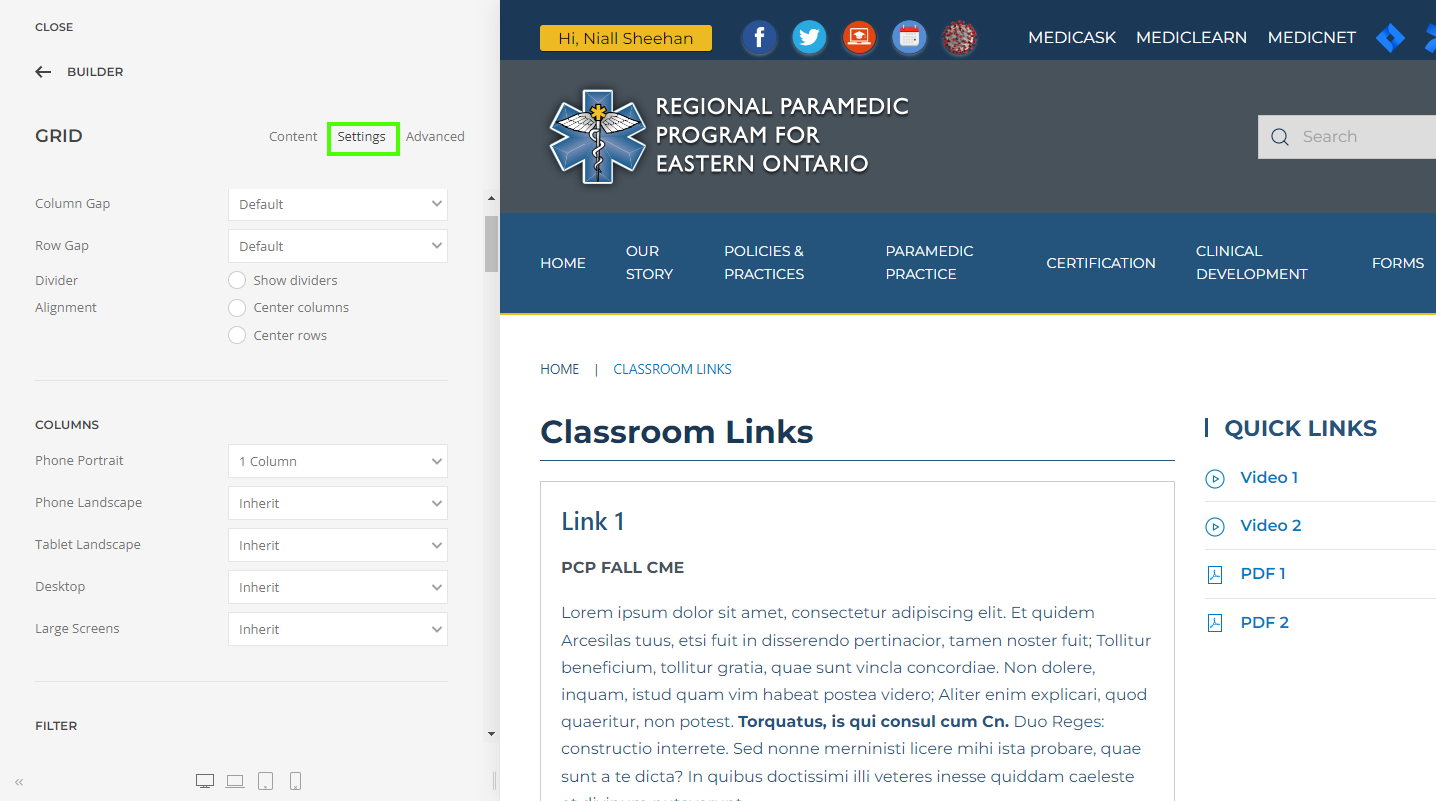Click HOME in the breadcrumb
The image size is (1436, 801).
tap(559, 369)
